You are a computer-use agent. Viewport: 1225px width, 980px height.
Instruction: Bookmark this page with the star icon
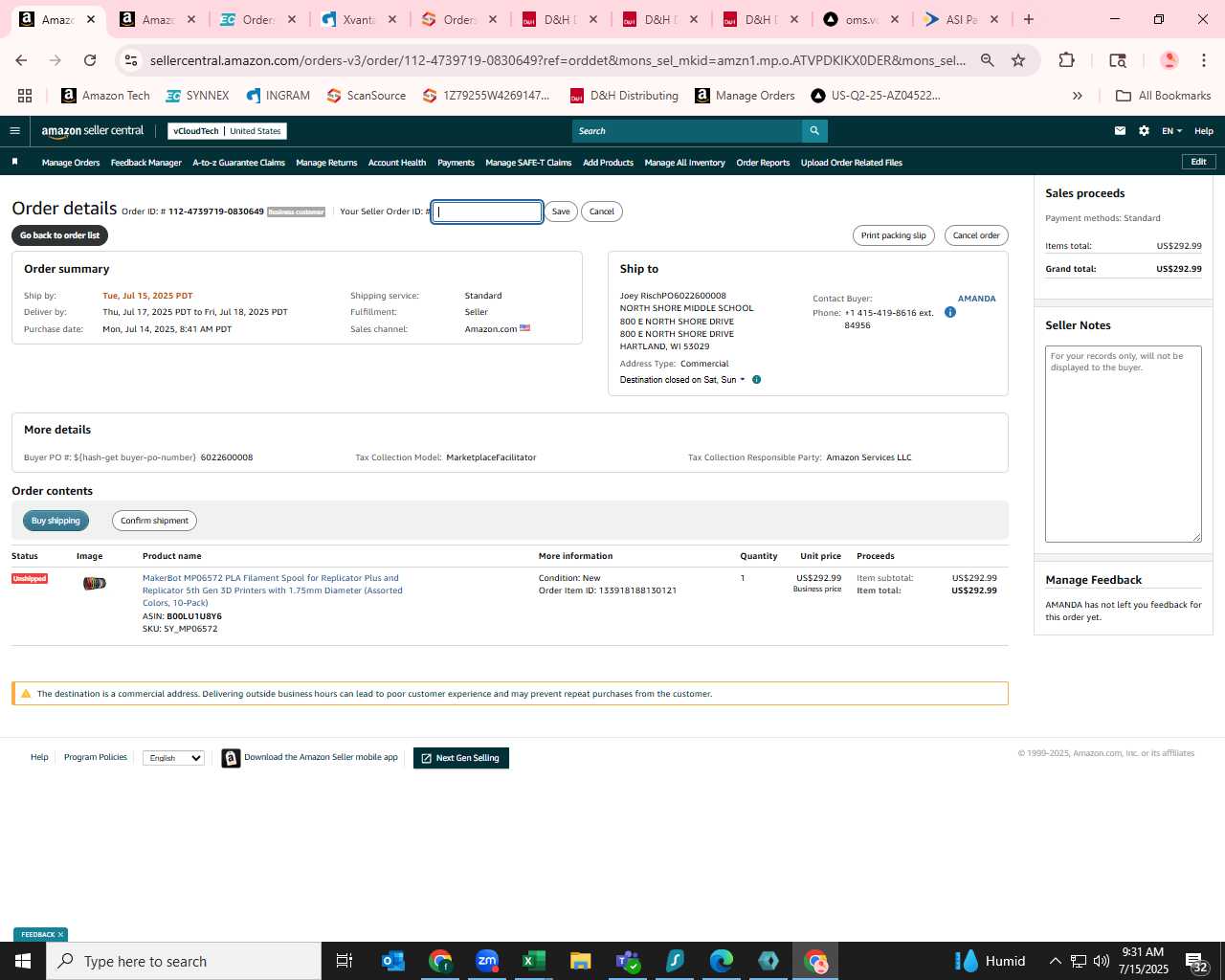(x=1018, y=60)
